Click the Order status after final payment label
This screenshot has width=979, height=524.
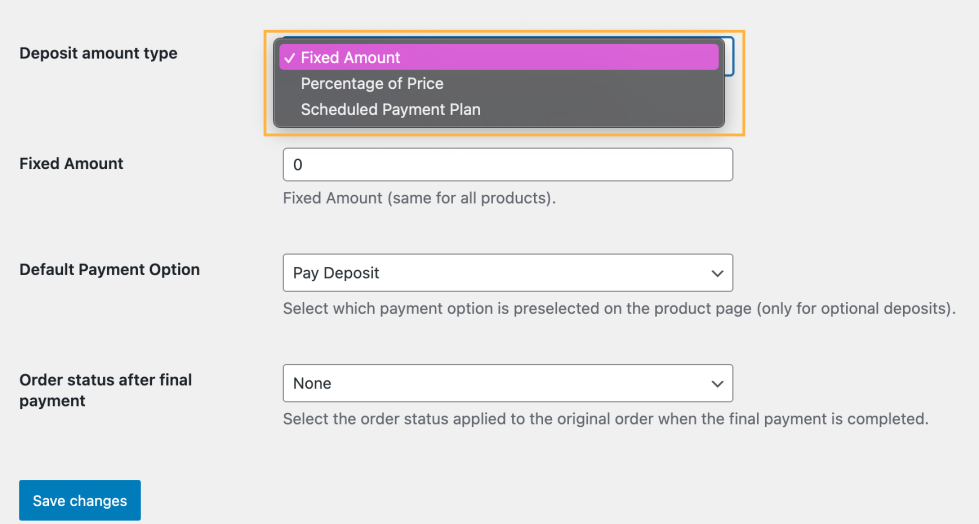pyautogui.click(x=105, y=390)
